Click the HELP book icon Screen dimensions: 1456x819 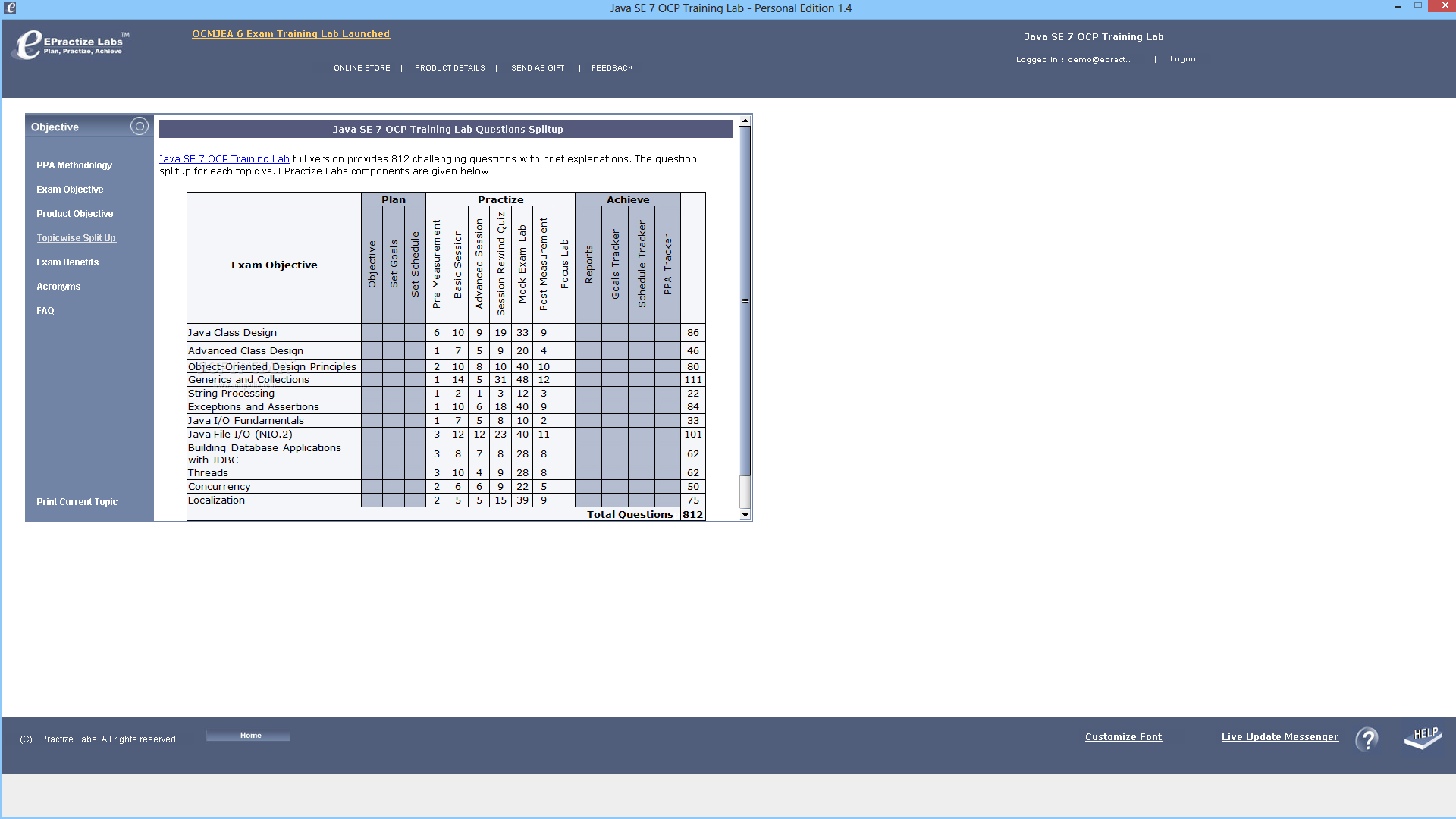(1423, 737)
